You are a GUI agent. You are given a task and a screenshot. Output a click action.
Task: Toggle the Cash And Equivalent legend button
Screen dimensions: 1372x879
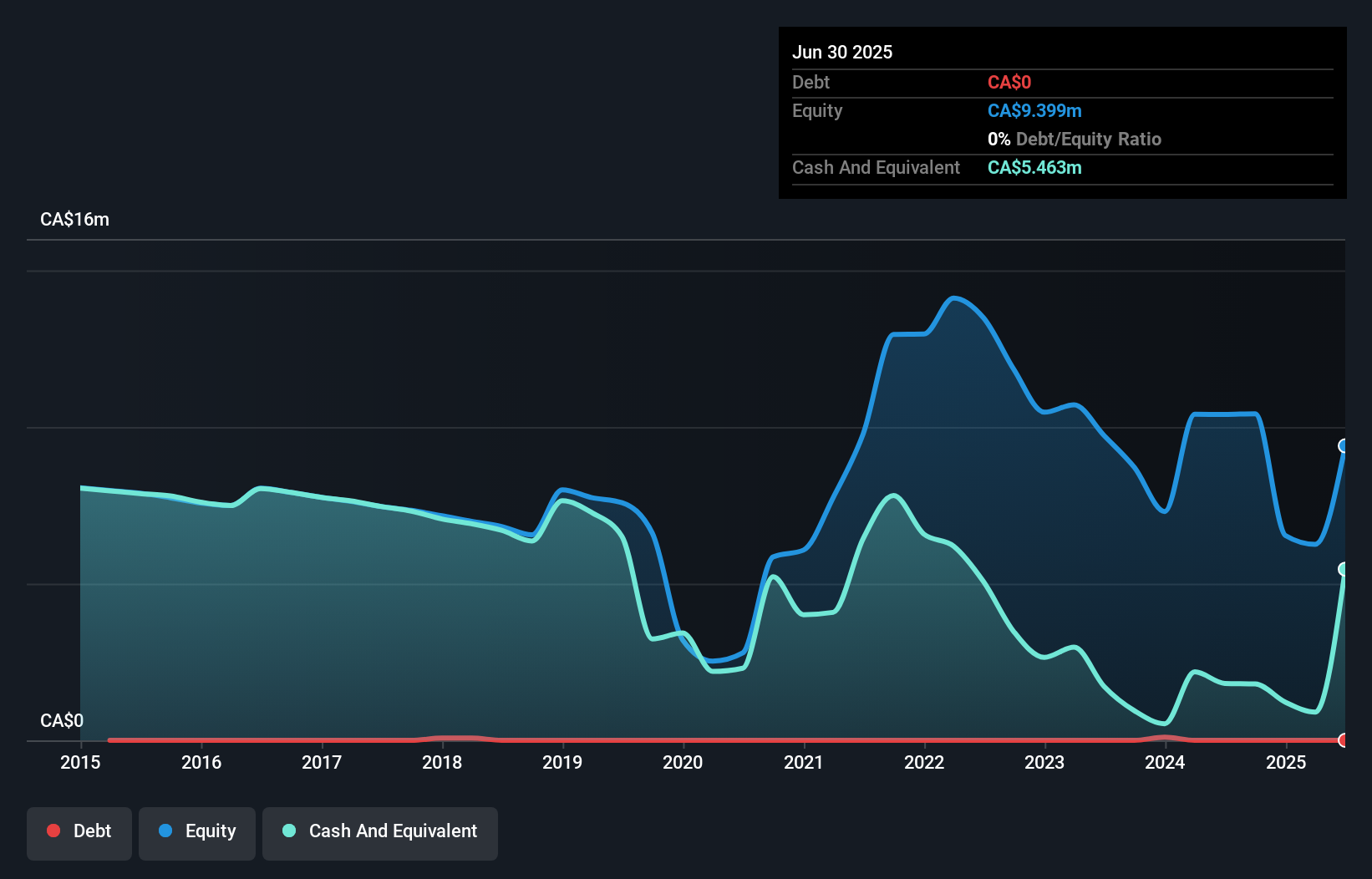pyautogui.click(x=380, y=833)
